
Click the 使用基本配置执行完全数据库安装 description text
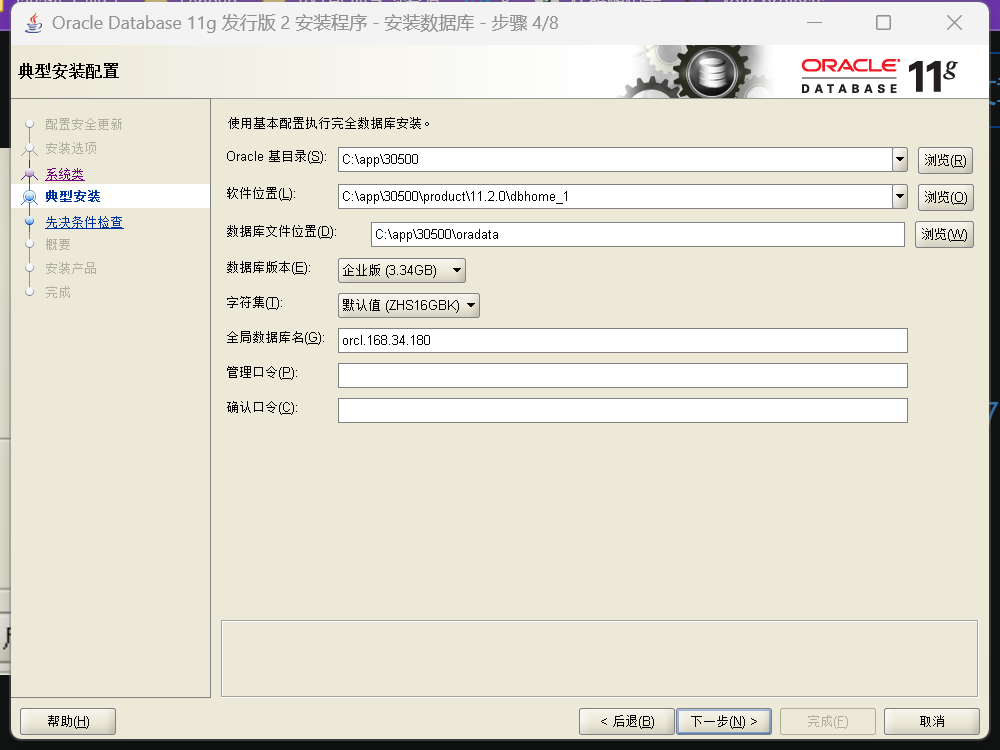click(x=329, y=123)
